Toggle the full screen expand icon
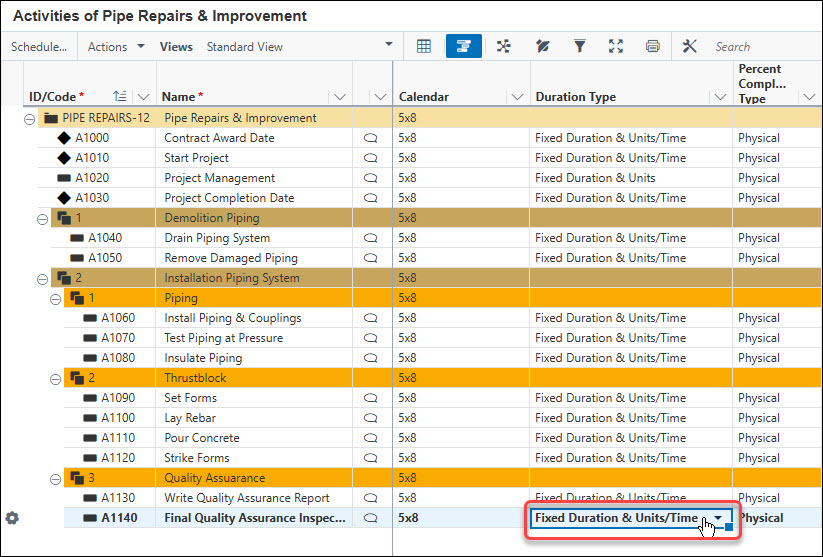823x557 pixels. pyautogui.click(x=616, y=46)
